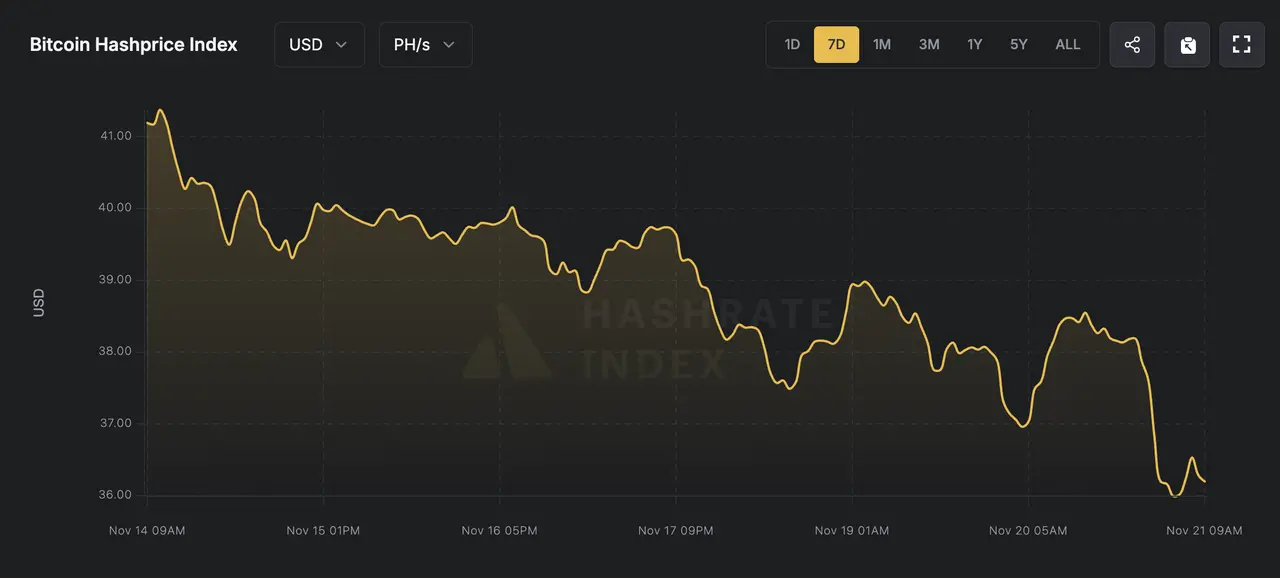Viewport: 1280px width, 578px height.
Task: Click the share chart icon
Action: pos(1132,45)
